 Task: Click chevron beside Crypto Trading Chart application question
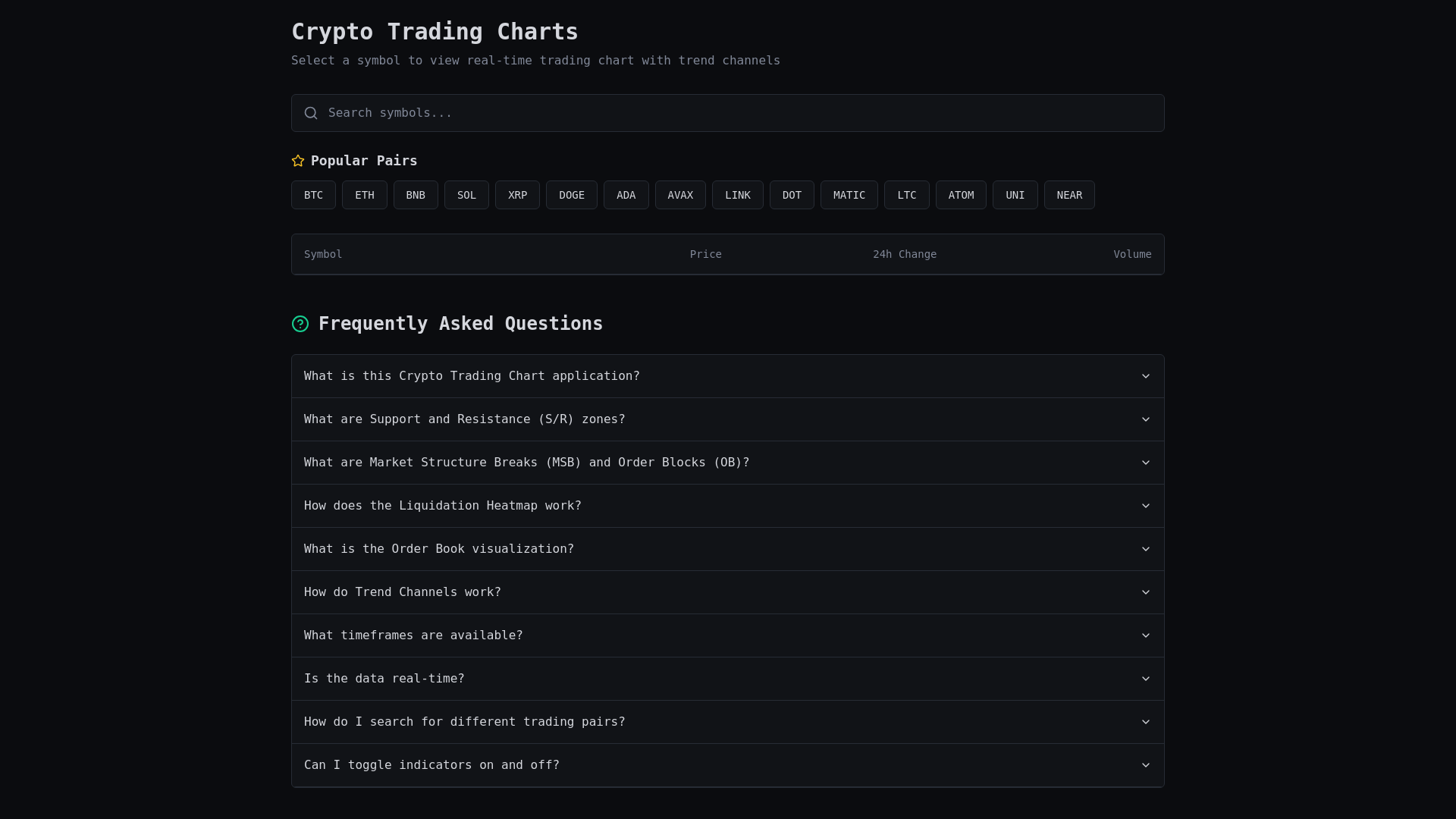coord(1146,376)
